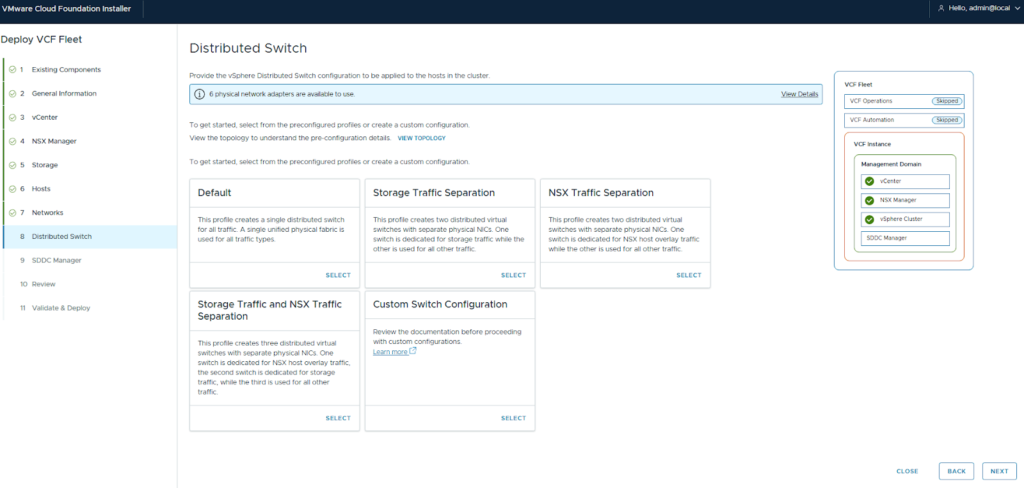Open View Details for network adapters

coord(799,94)
